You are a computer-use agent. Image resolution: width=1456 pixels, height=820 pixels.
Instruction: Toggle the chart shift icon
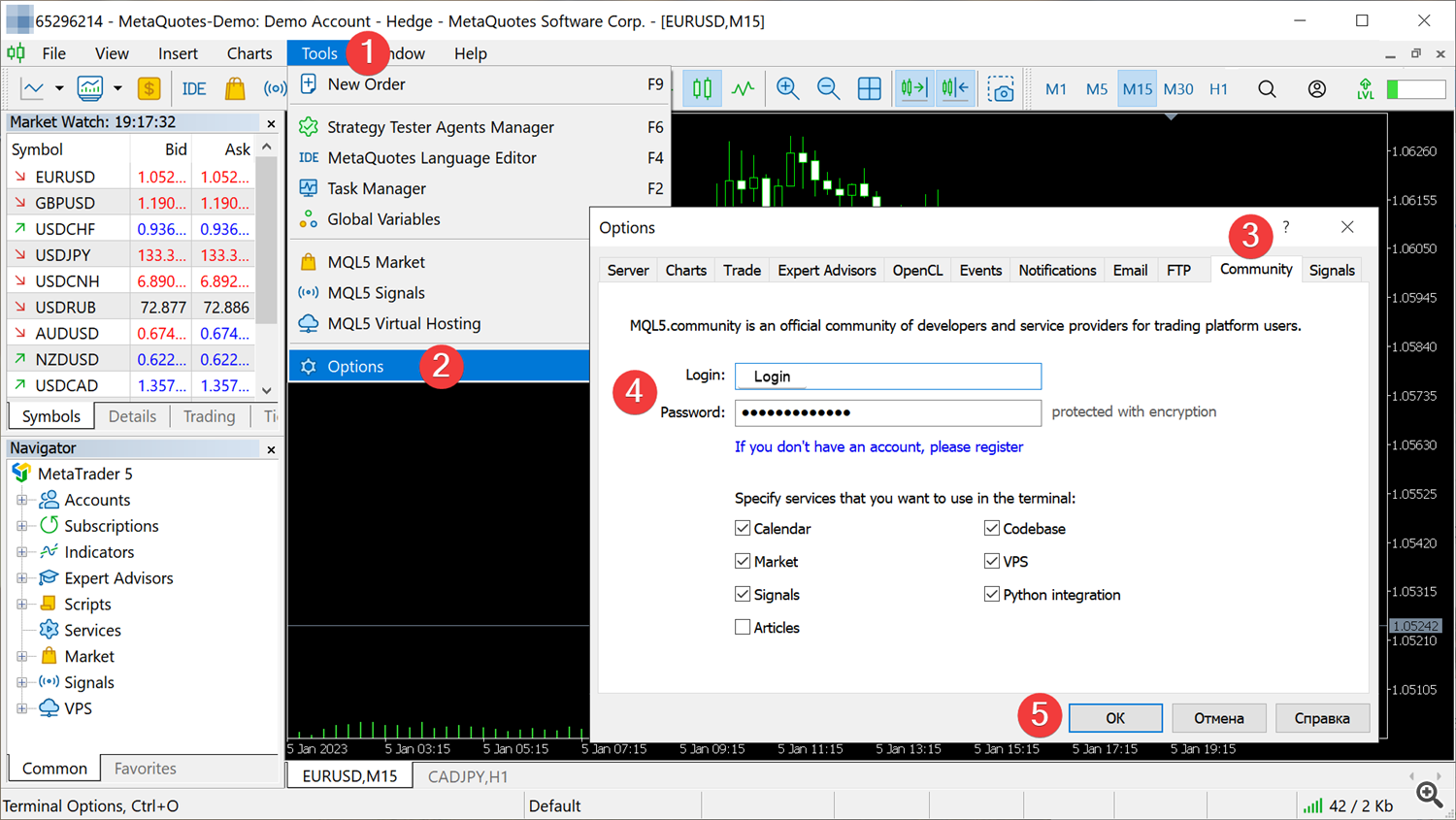pyautogui.click(x=955, y=89)
